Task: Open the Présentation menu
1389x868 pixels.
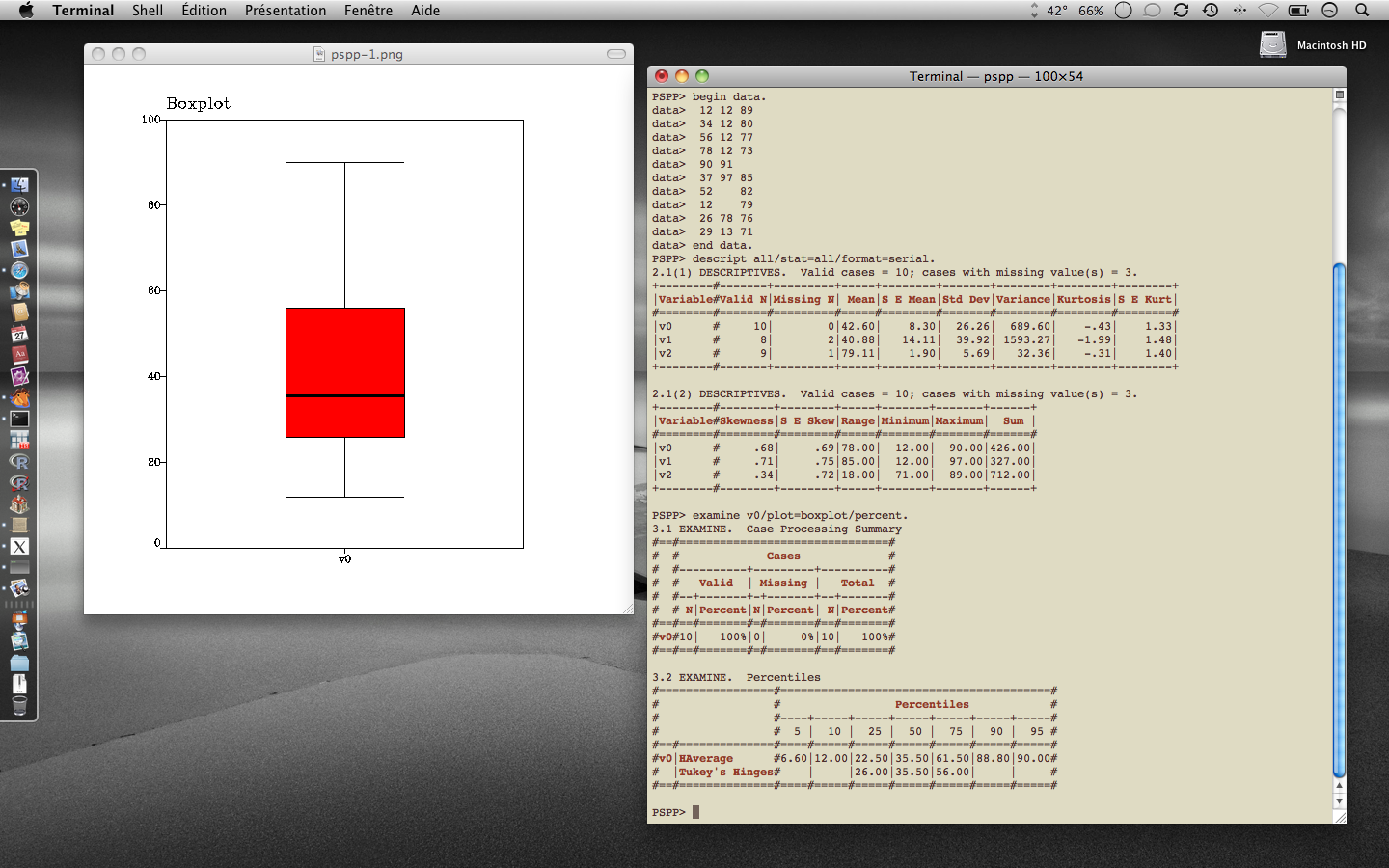Action: point(286,11)
